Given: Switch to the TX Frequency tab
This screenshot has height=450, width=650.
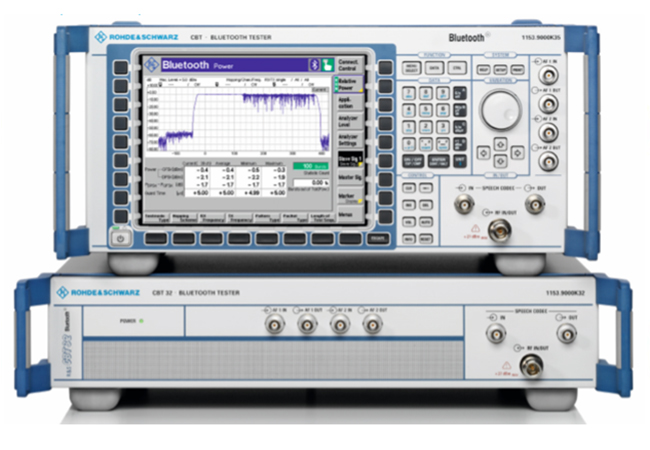Looking at the screenshot, I should [240, 218].
